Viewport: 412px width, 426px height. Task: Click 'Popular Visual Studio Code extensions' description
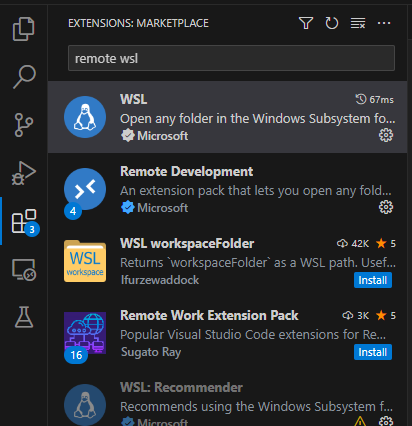click(253, 335)
